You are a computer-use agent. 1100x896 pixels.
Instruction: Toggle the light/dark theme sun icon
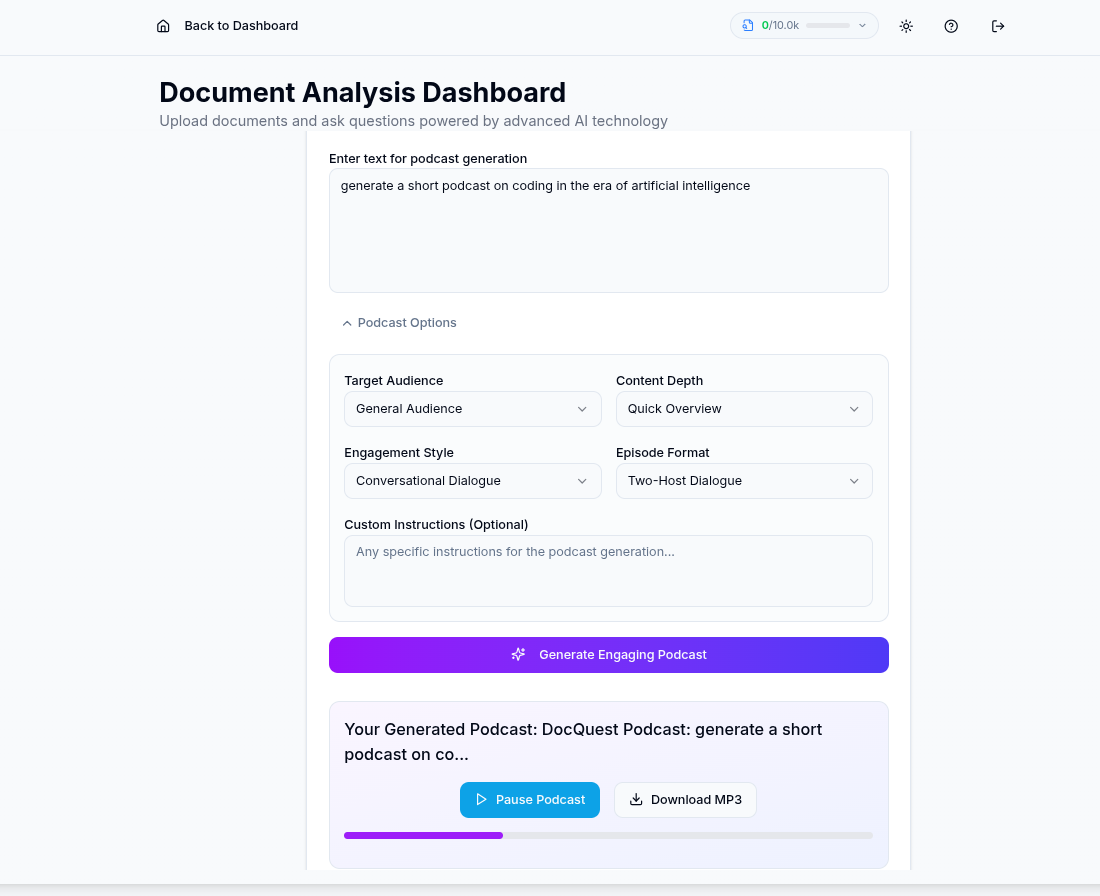point(906,26)
